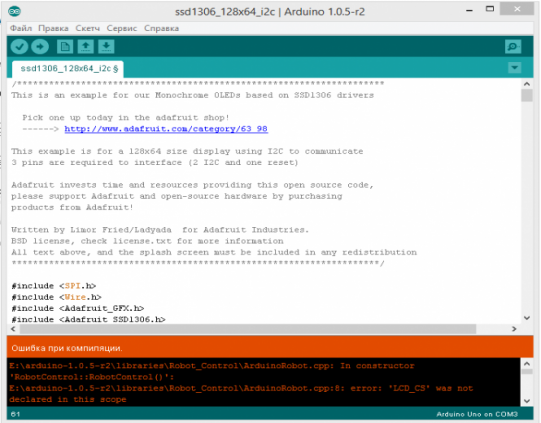The width and height of the screenshot is (541, 423).
Task: Click the 'Written by Limor Fried/Ladyada' comment line
Action: (x=160, y=230)
